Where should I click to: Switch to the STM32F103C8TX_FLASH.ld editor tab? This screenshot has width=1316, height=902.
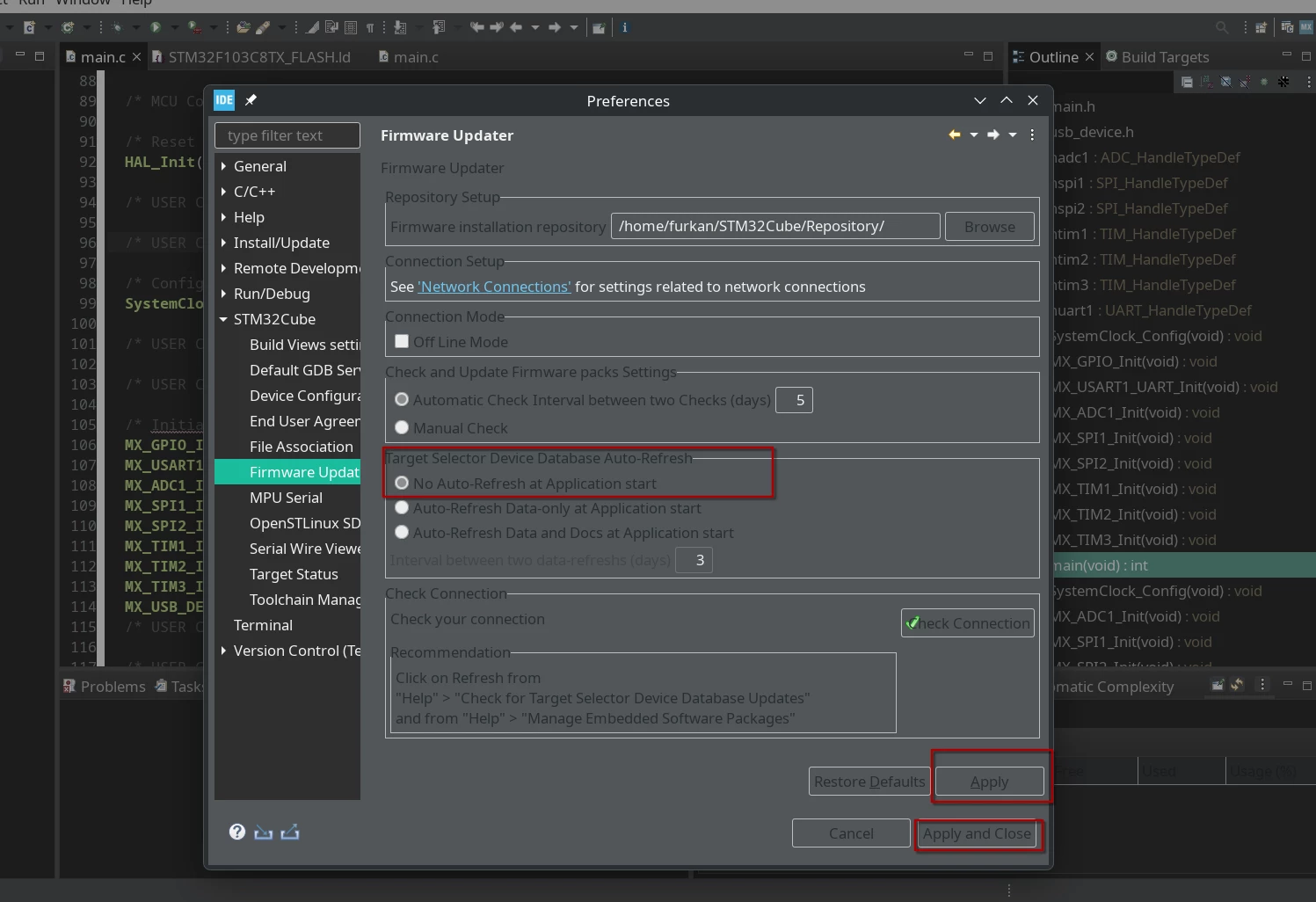click(x=251, y=57)
